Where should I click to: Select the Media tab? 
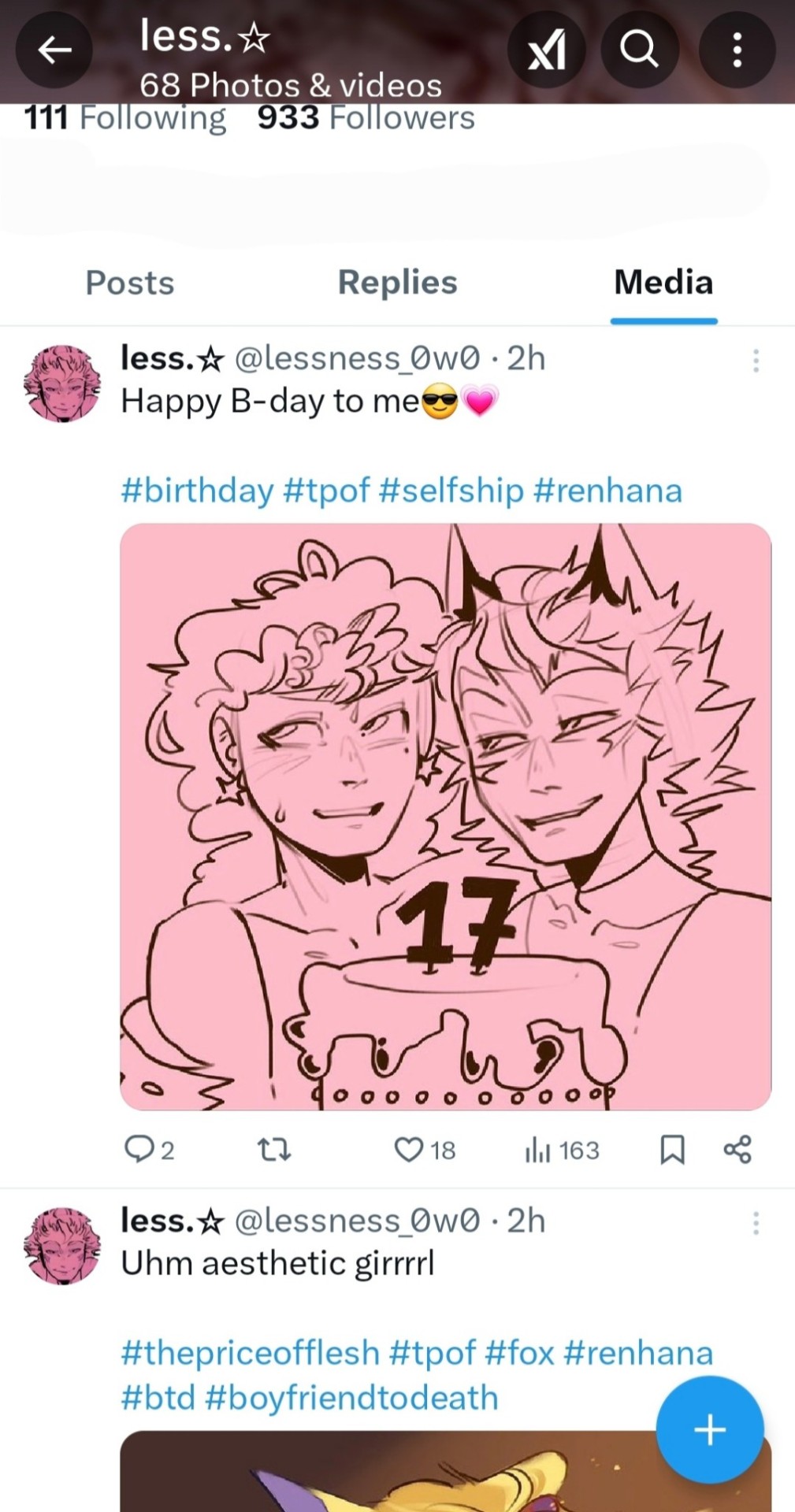664,283
